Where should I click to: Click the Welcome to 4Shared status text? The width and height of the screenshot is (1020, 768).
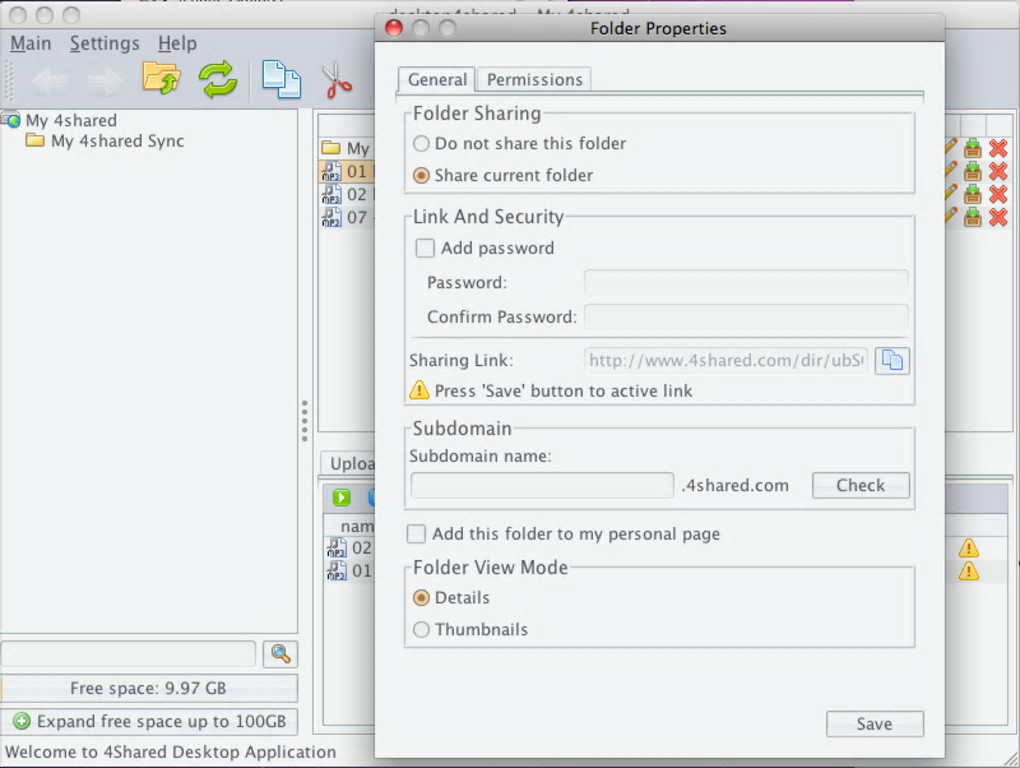(170, 752)
